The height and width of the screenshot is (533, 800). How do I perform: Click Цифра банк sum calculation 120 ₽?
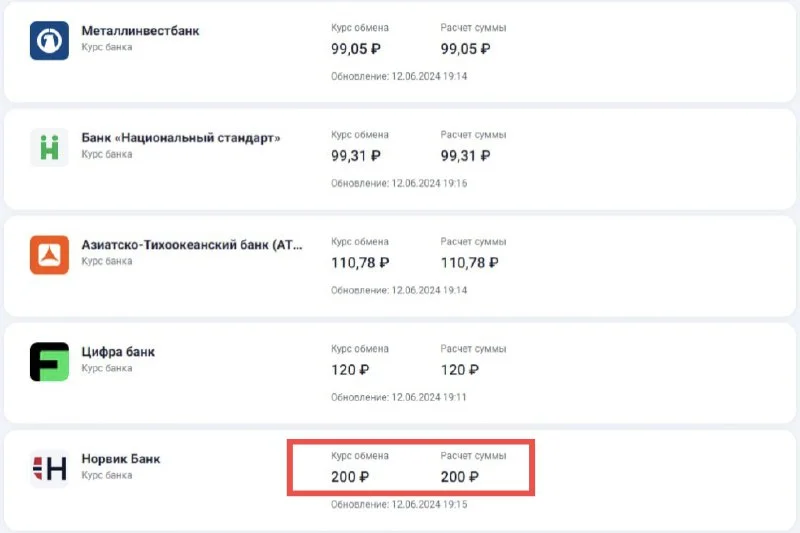click(x=460, y=370)
